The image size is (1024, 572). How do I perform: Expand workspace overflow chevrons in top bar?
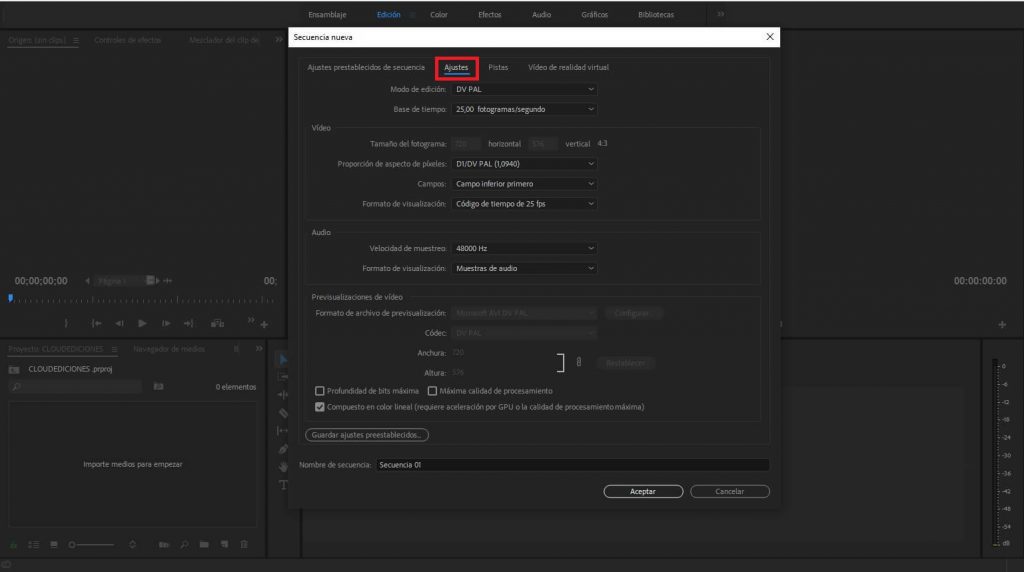(x=720, y=14)
